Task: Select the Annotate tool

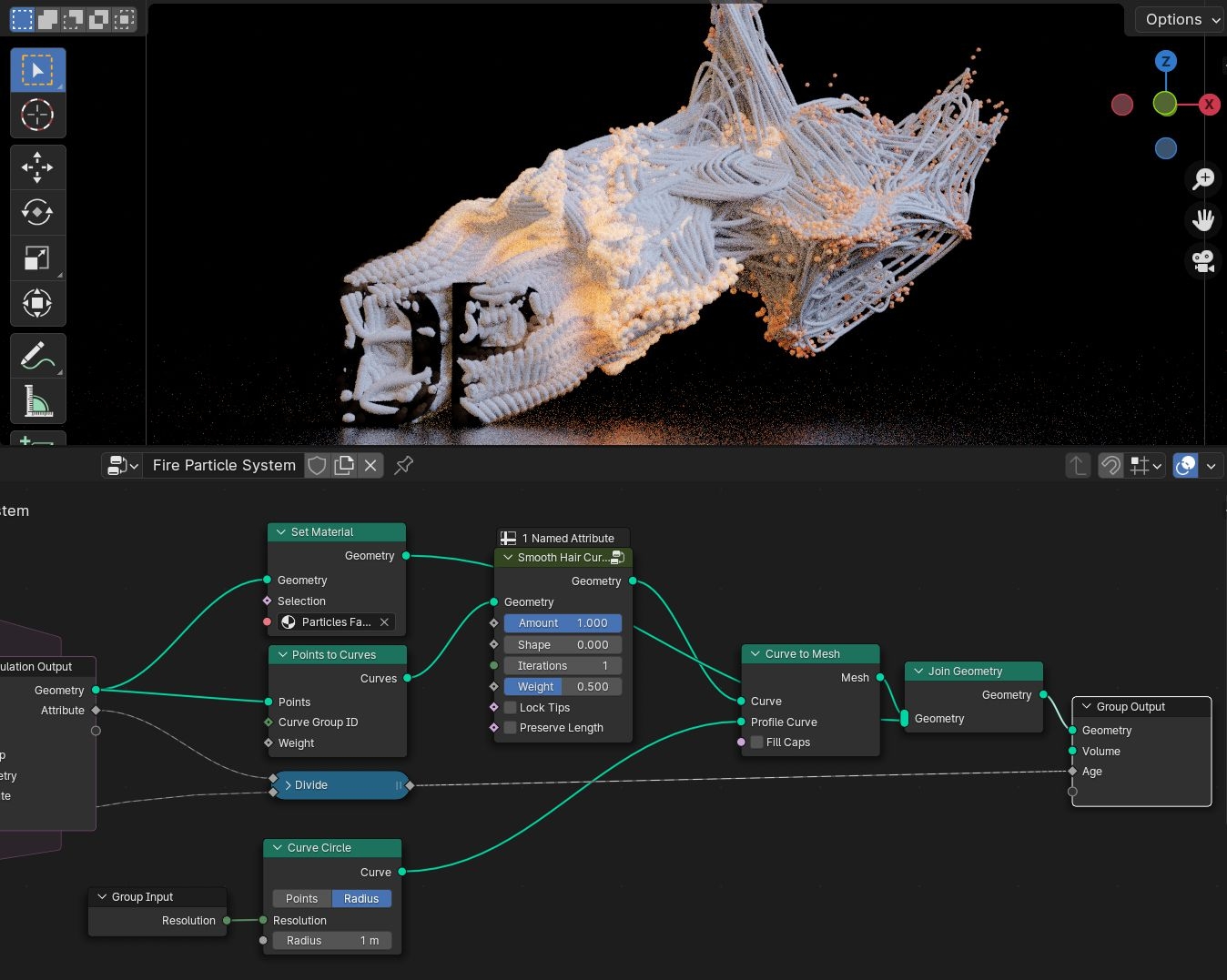Action: 37,355
